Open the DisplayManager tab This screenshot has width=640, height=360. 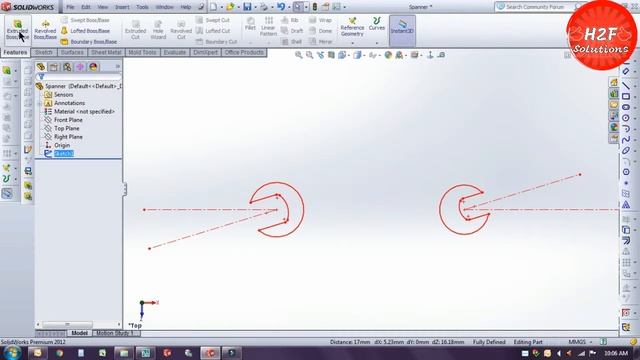tap(93, 67)
